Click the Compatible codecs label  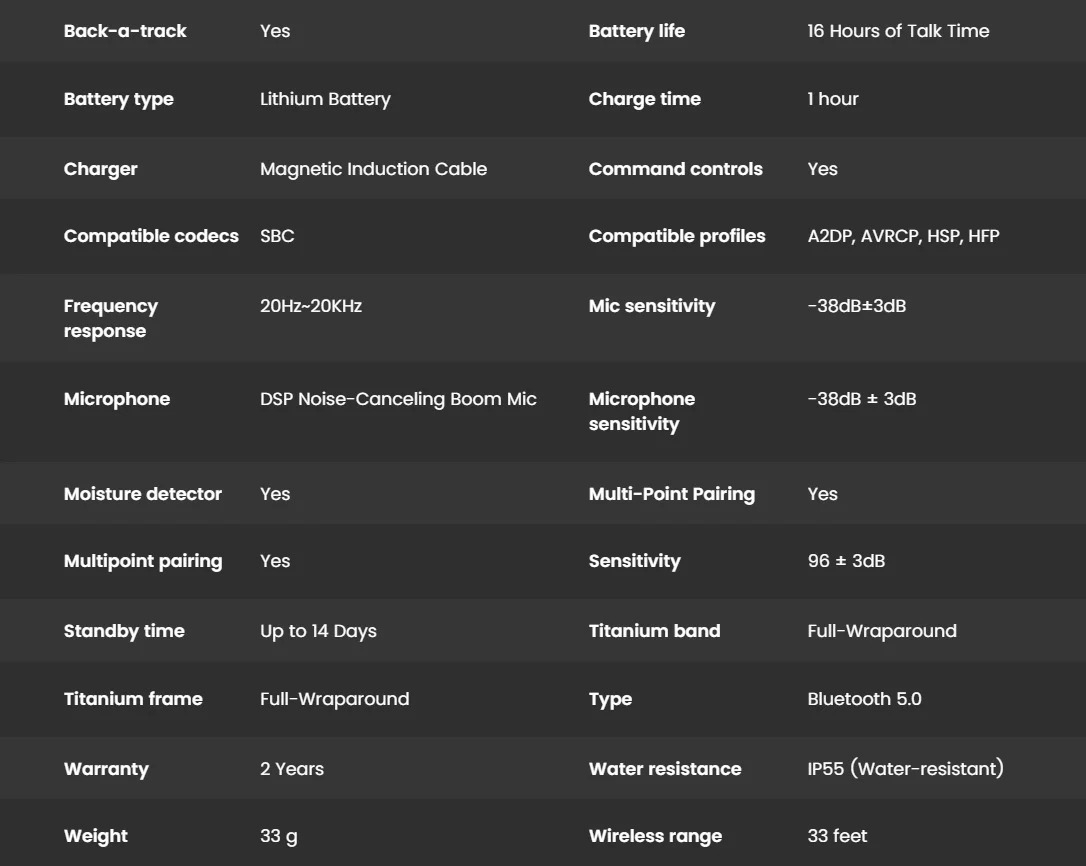click(151, 236)
